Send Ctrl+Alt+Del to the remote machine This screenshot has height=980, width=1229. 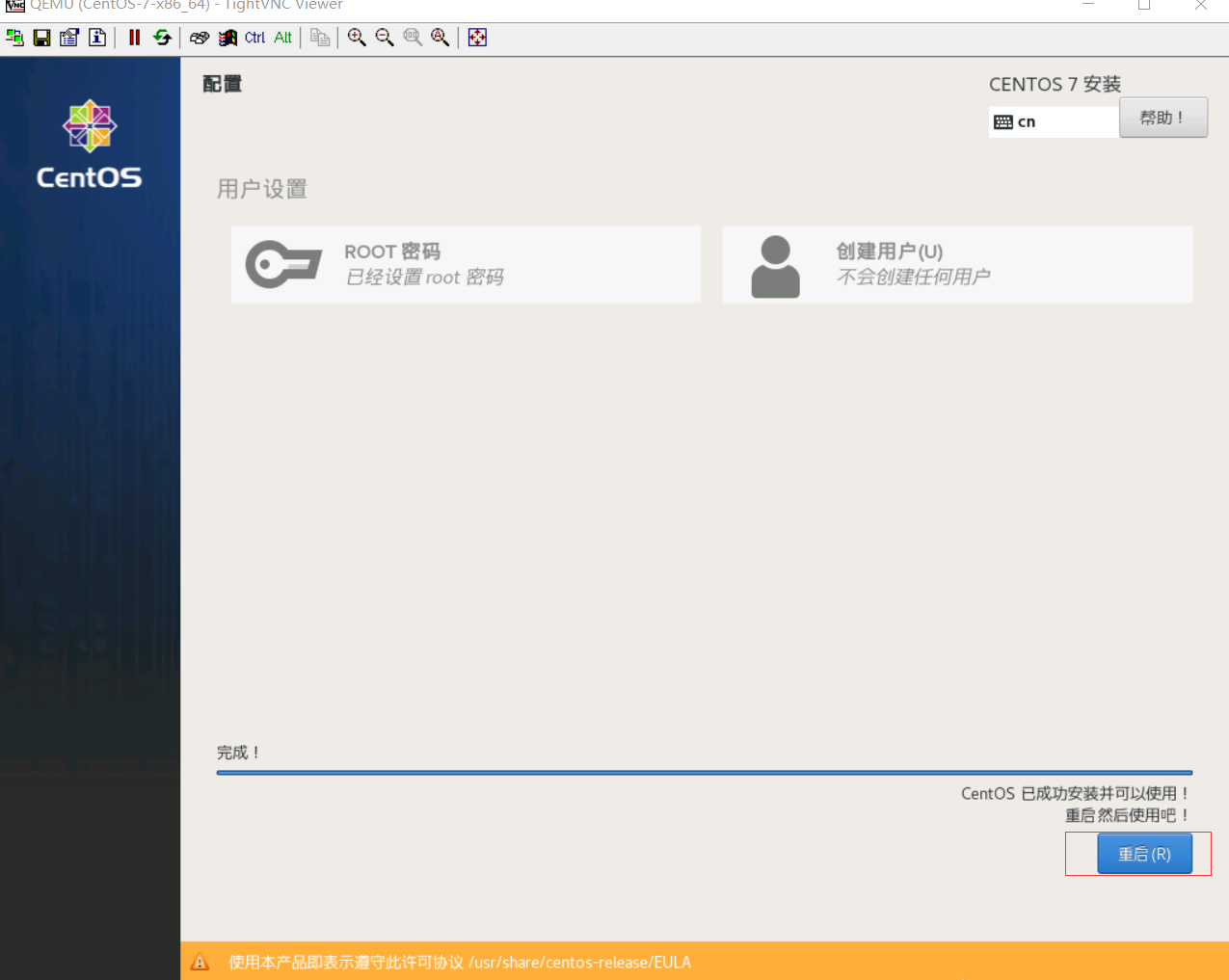pos(199,37)
